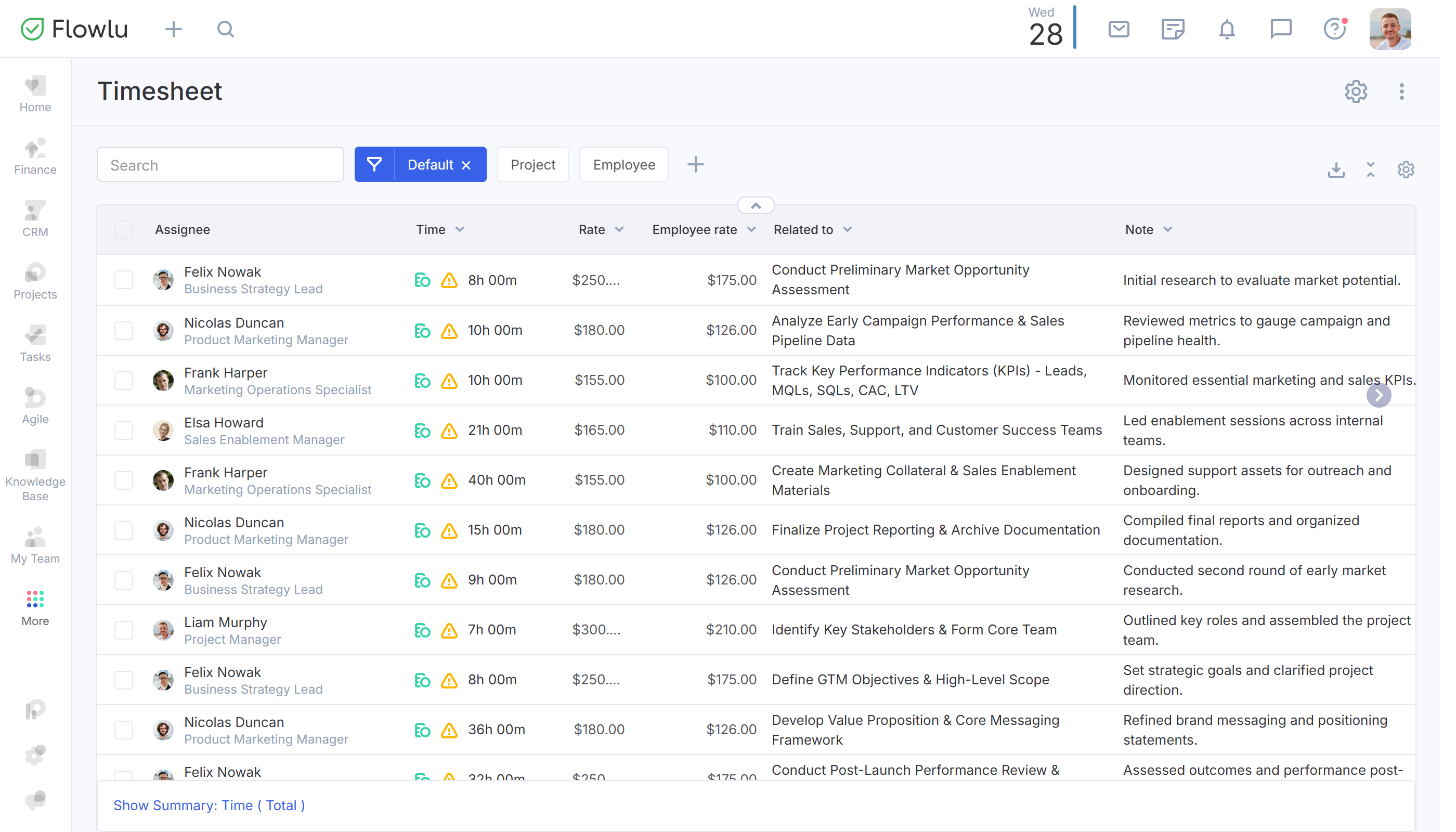Viewport: 1456px width, 832px height.
Task: Click Show Summary: Time (Total) link
Action: click(209, 805)
